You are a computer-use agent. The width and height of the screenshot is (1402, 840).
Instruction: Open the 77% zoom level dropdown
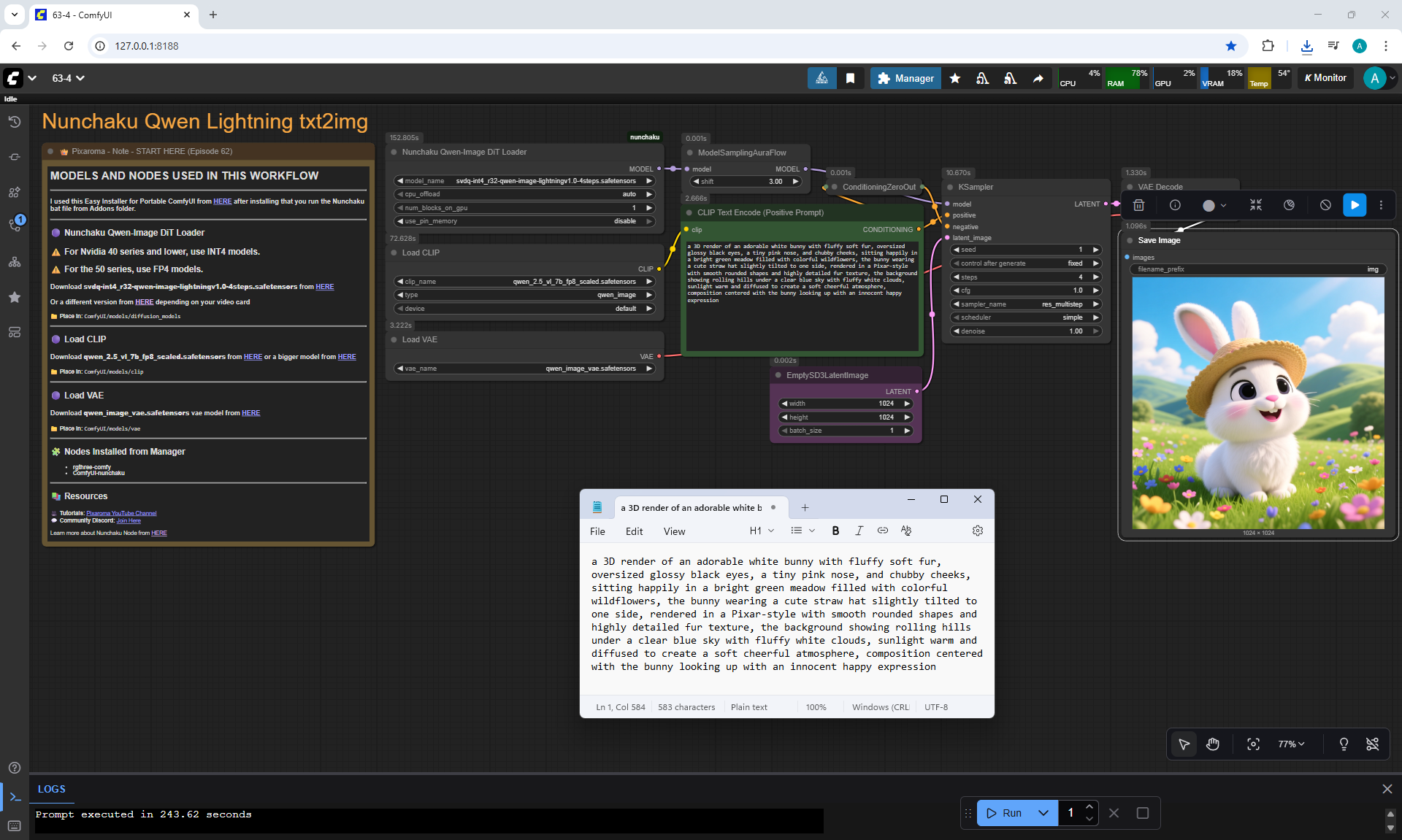click(x=1291, y=744)
